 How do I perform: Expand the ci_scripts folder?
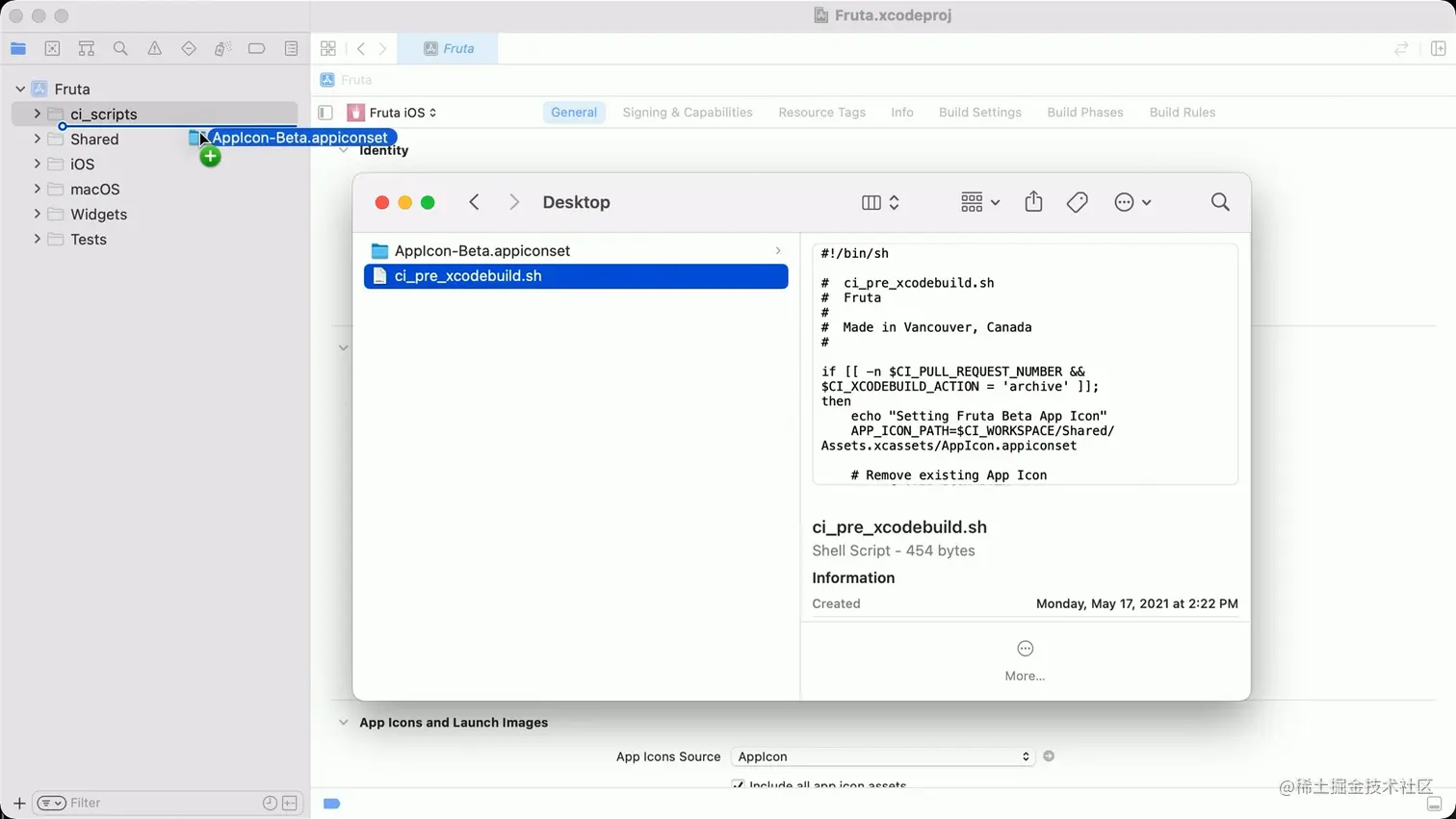coord(38,114)
